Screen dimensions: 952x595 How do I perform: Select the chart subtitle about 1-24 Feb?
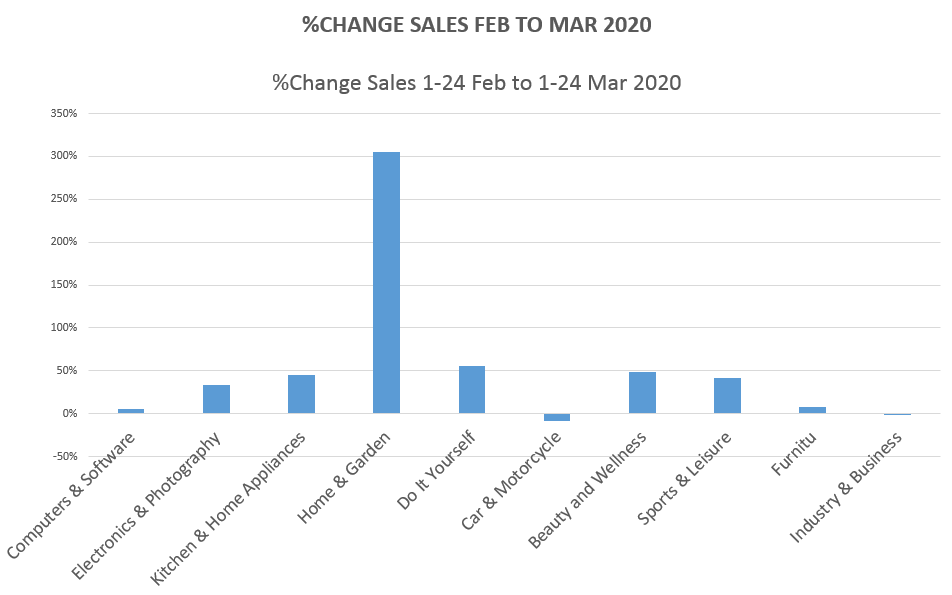click(x=476, y=83)
